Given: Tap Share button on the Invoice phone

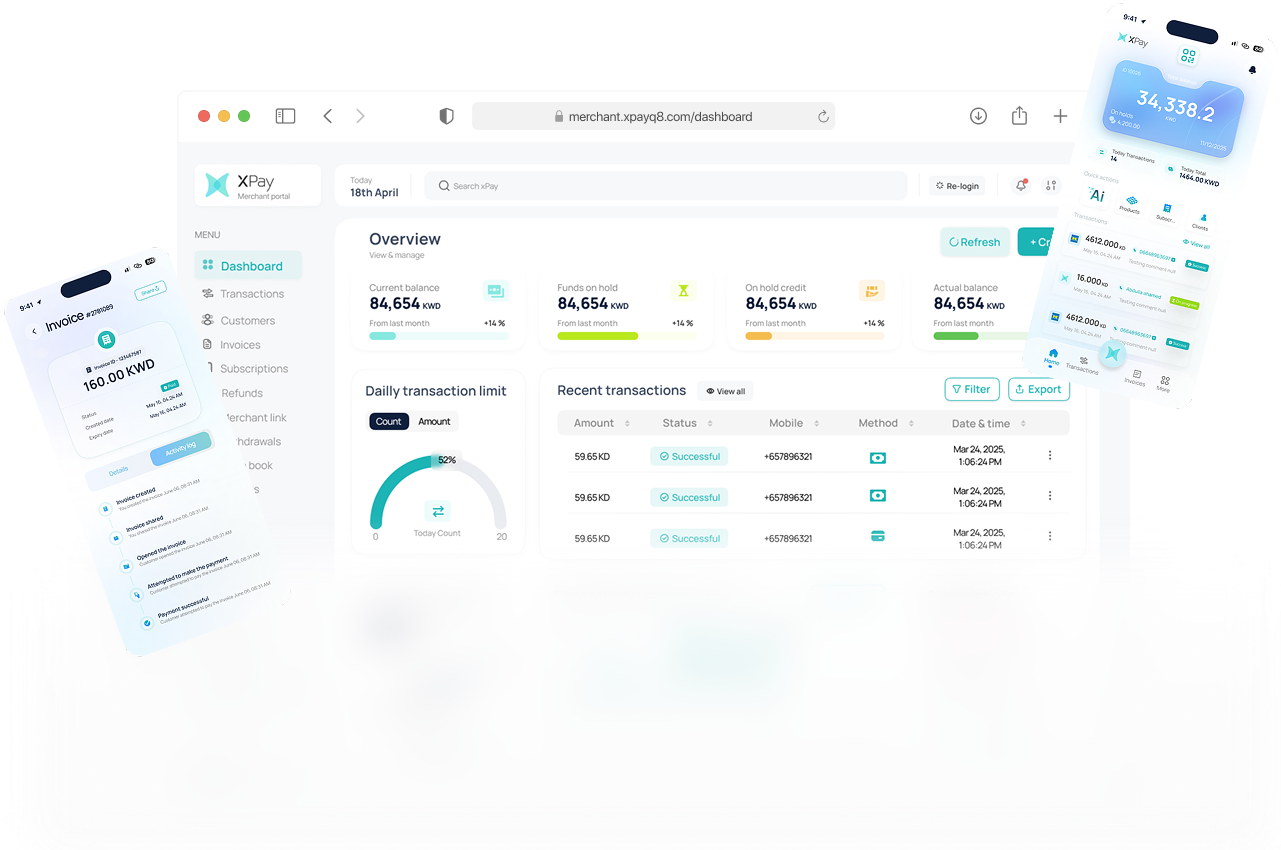Looking at the screenshot, I should 150,291.
